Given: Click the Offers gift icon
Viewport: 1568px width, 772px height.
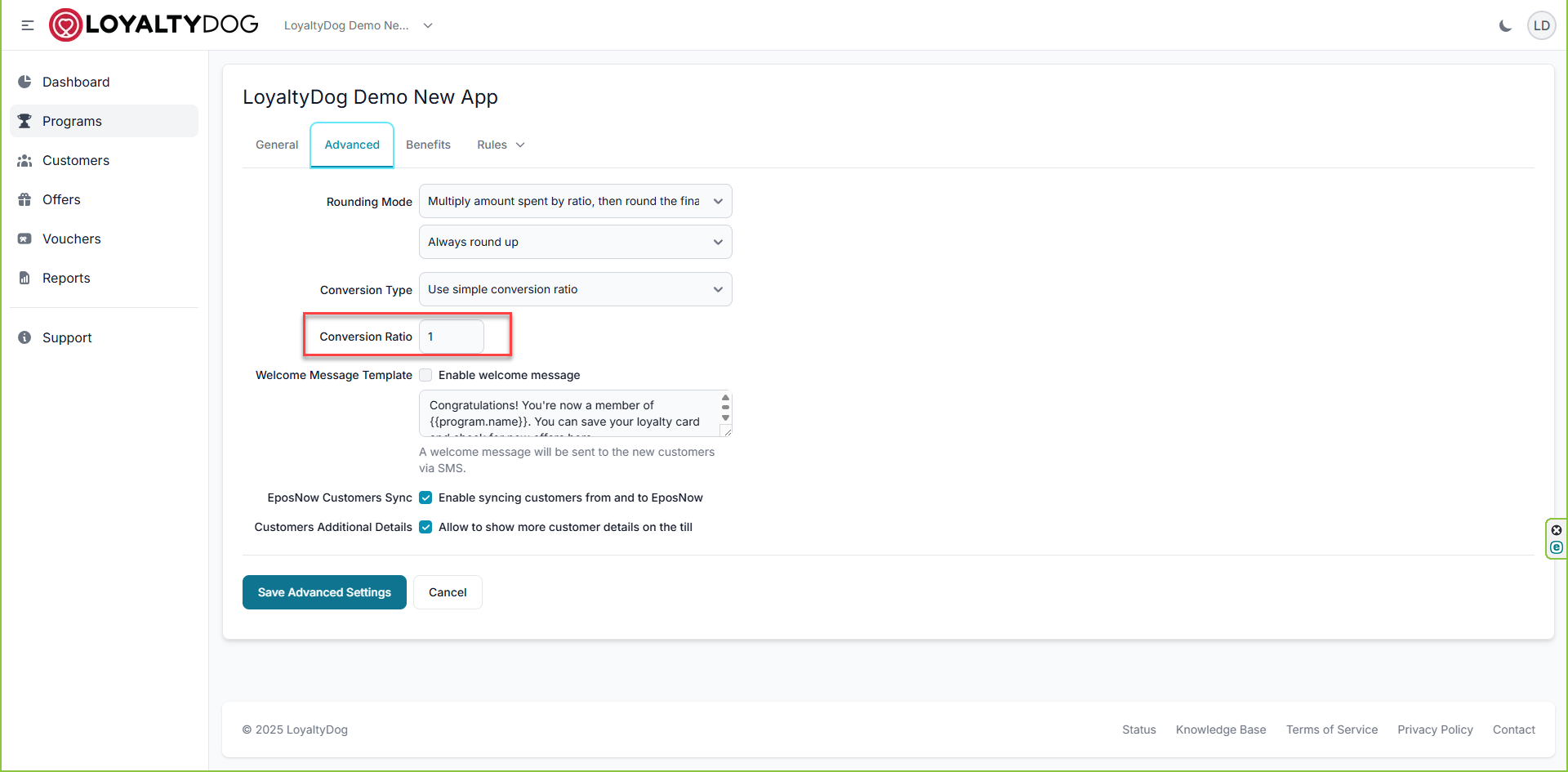Looking at the screenshot, I should [24, 199].
